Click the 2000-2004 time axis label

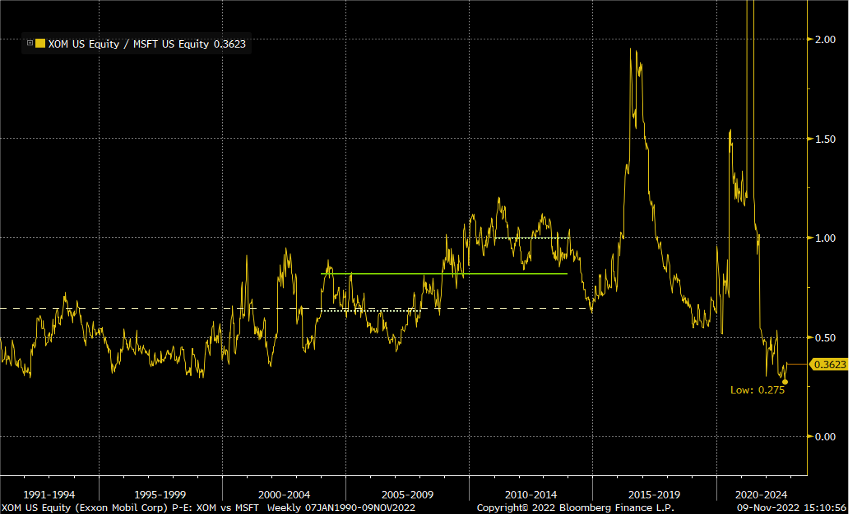point(284,495)
